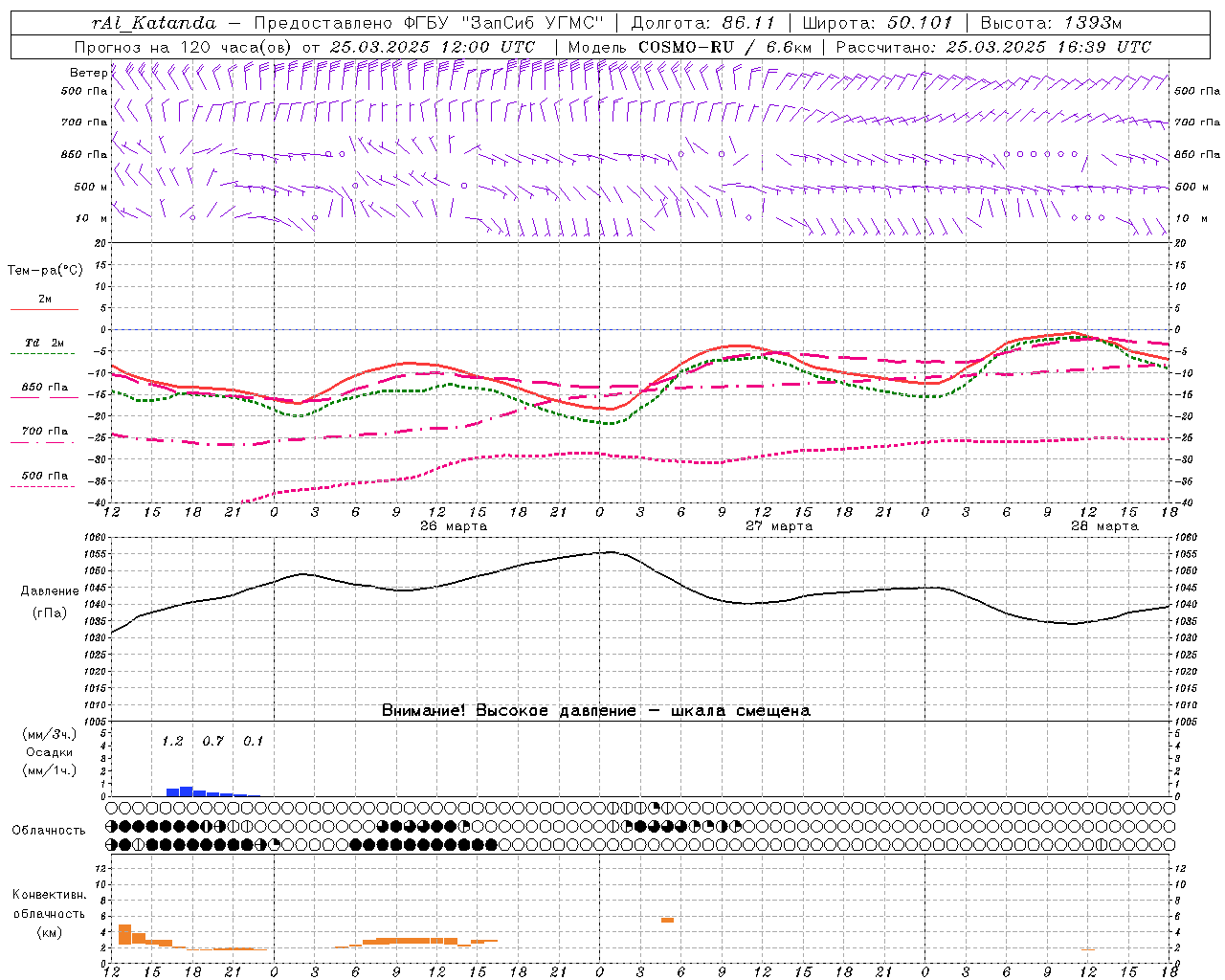The height and width of the screenshot is (980, 1225).
Task: Click the latitude value Широта: 50.101
Action: [x=877, y=23]
